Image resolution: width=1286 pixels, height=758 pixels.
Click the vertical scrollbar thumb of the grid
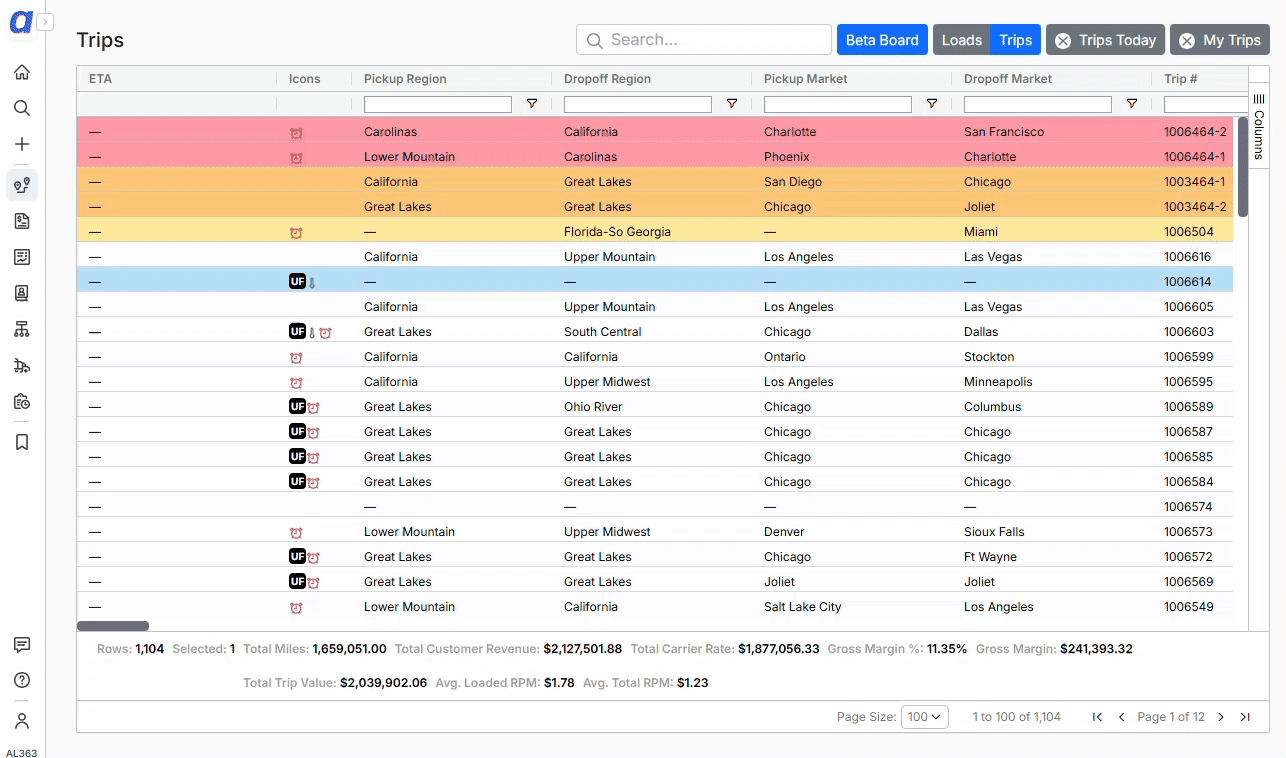pyautogui.click(x=1243, y=167)
